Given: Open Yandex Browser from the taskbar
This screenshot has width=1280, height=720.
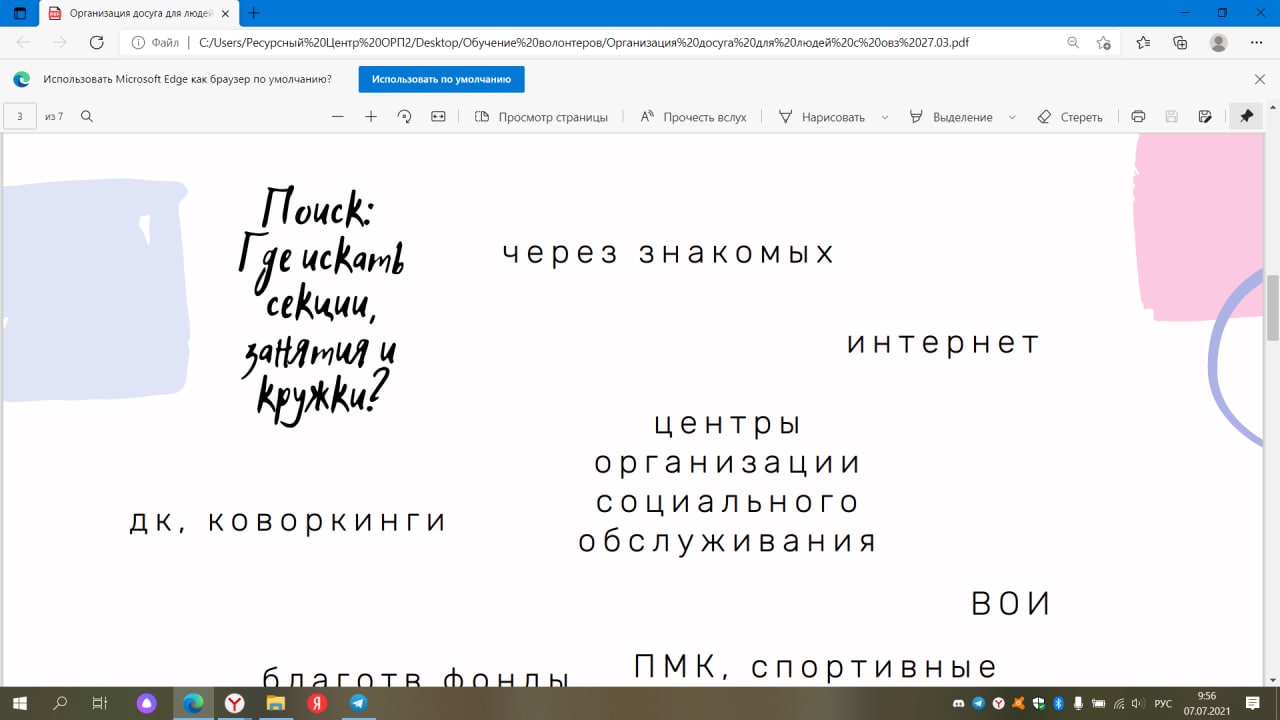Looking at the screenshot, I should pos(234,703).
